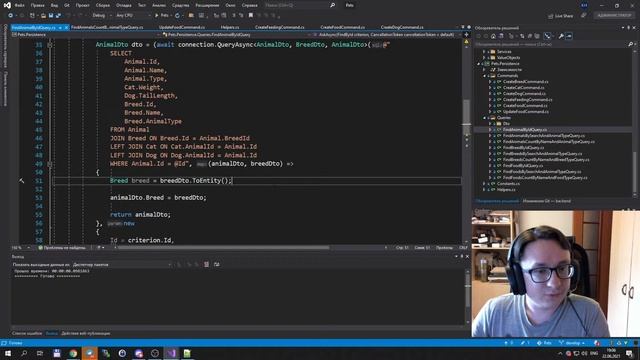This screenshot has width=640, height=360.
Task: Open the Output source dropdown
Action: 122,264
